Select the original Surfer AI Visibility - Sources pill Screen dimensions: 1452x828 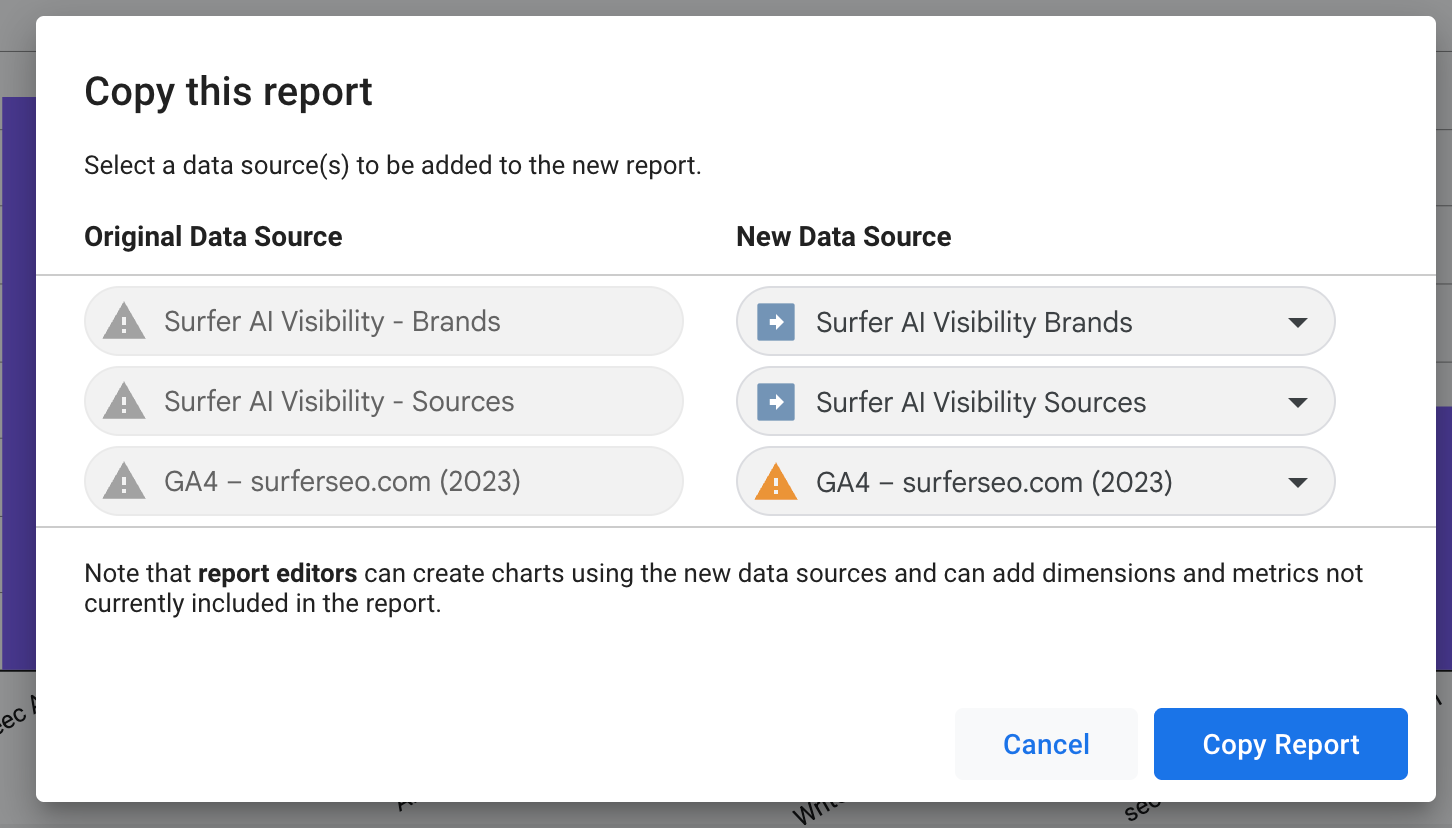point(384,401)
